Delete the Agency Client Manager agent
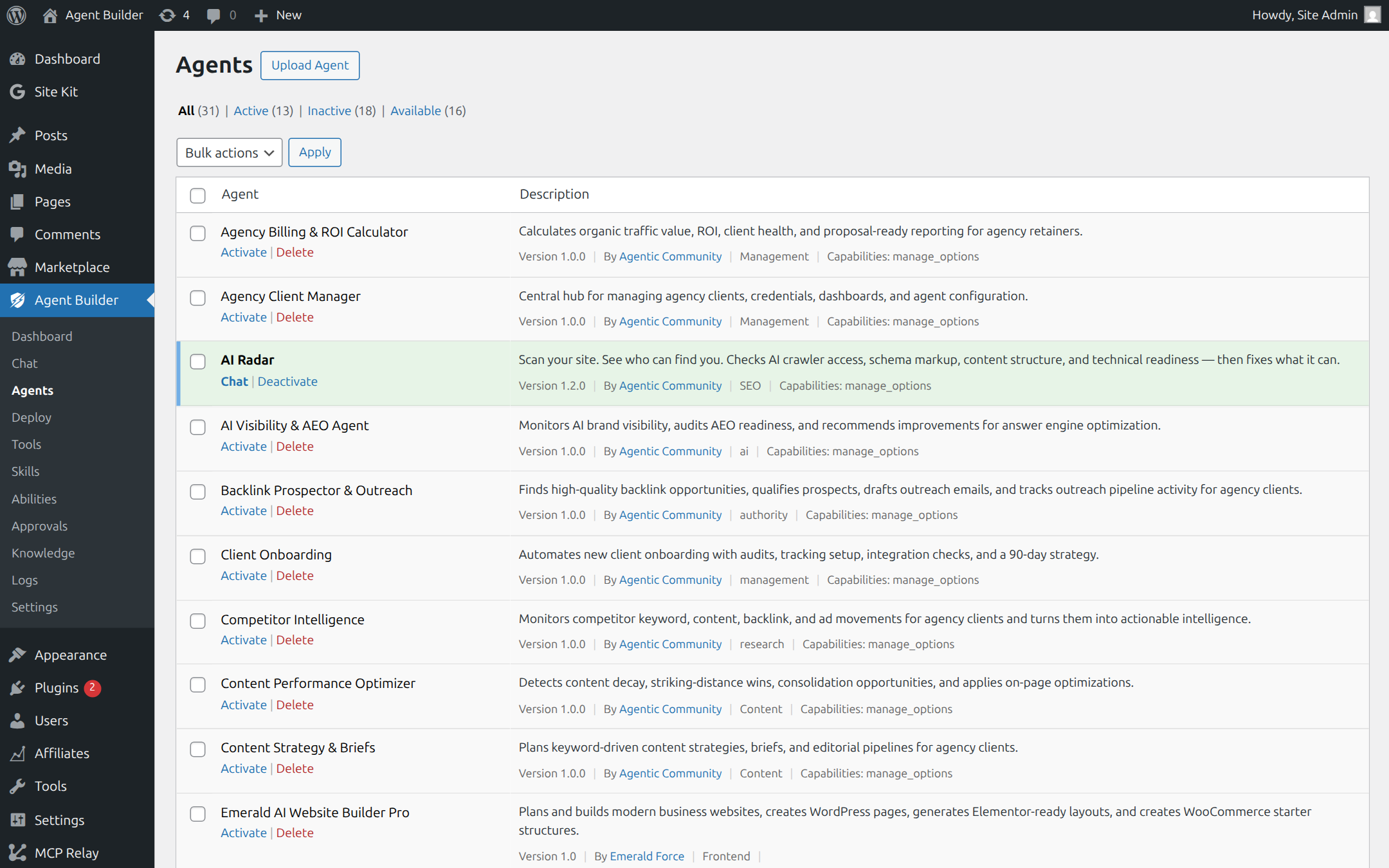Image resolution: width=1389 pixels, height=868 pixels. 295,317
